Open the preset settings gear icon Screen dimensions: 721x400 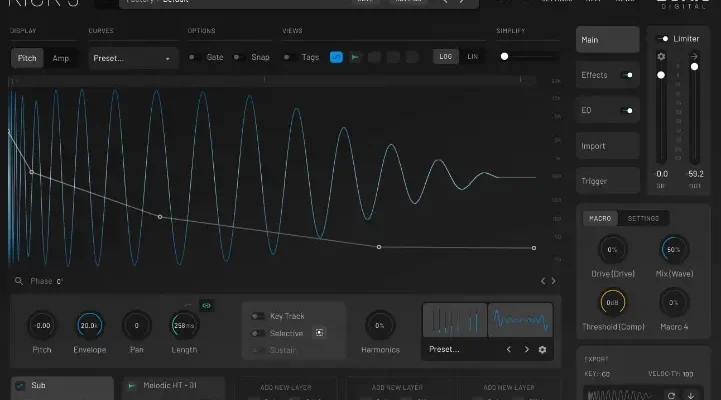coord(543,350)
